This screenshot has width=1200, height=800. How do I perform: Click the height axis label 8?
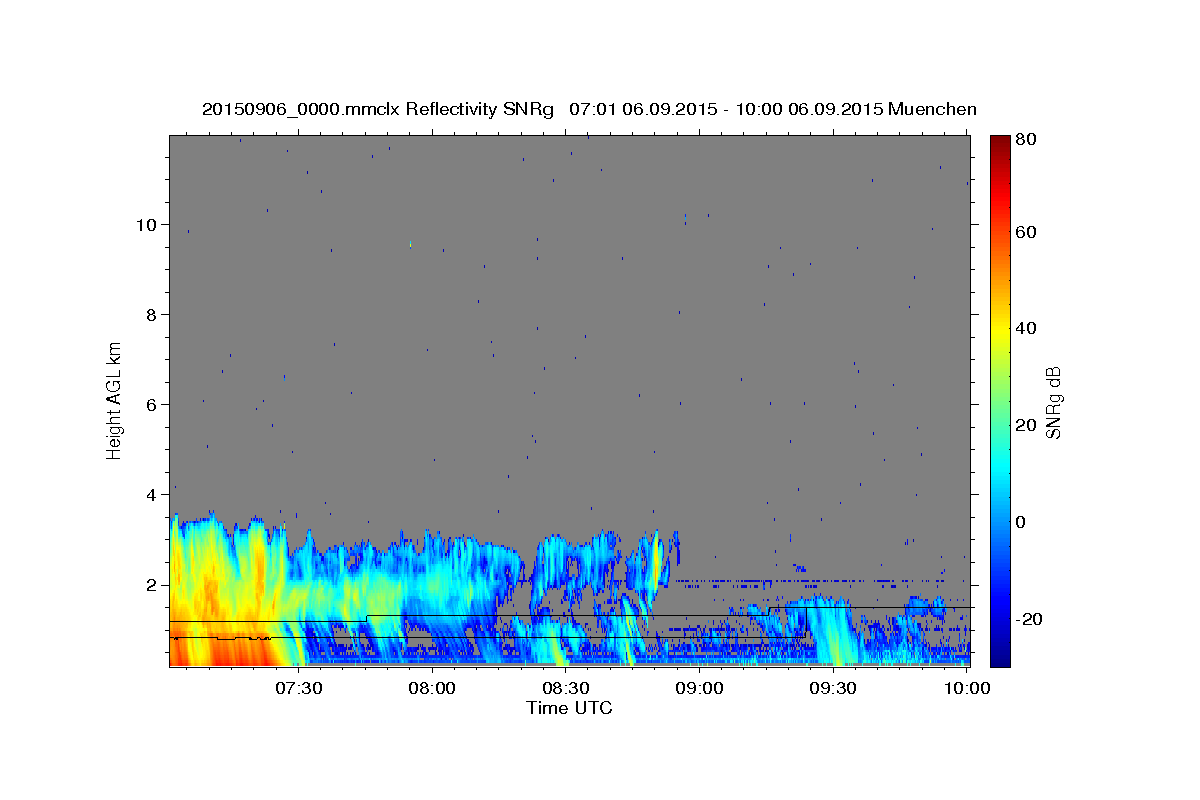pos(153,315)
